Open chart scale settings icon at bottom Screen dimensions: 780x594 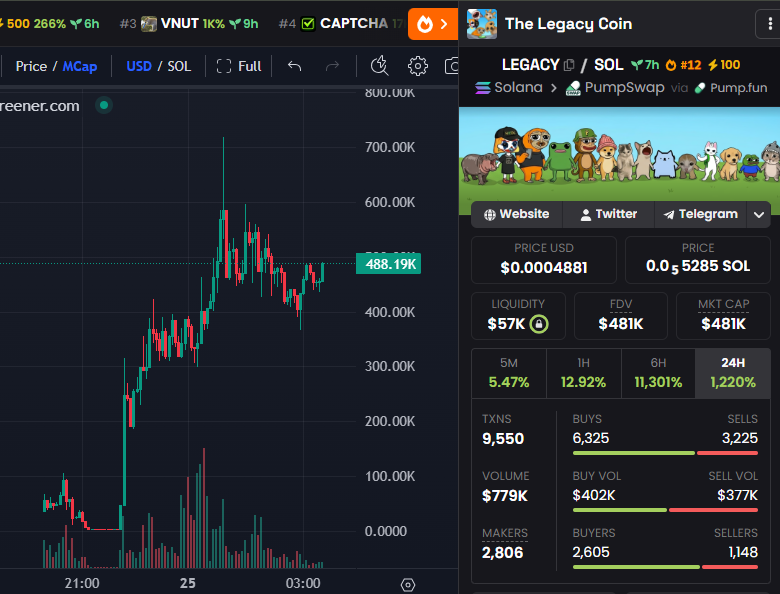[407, 585]
